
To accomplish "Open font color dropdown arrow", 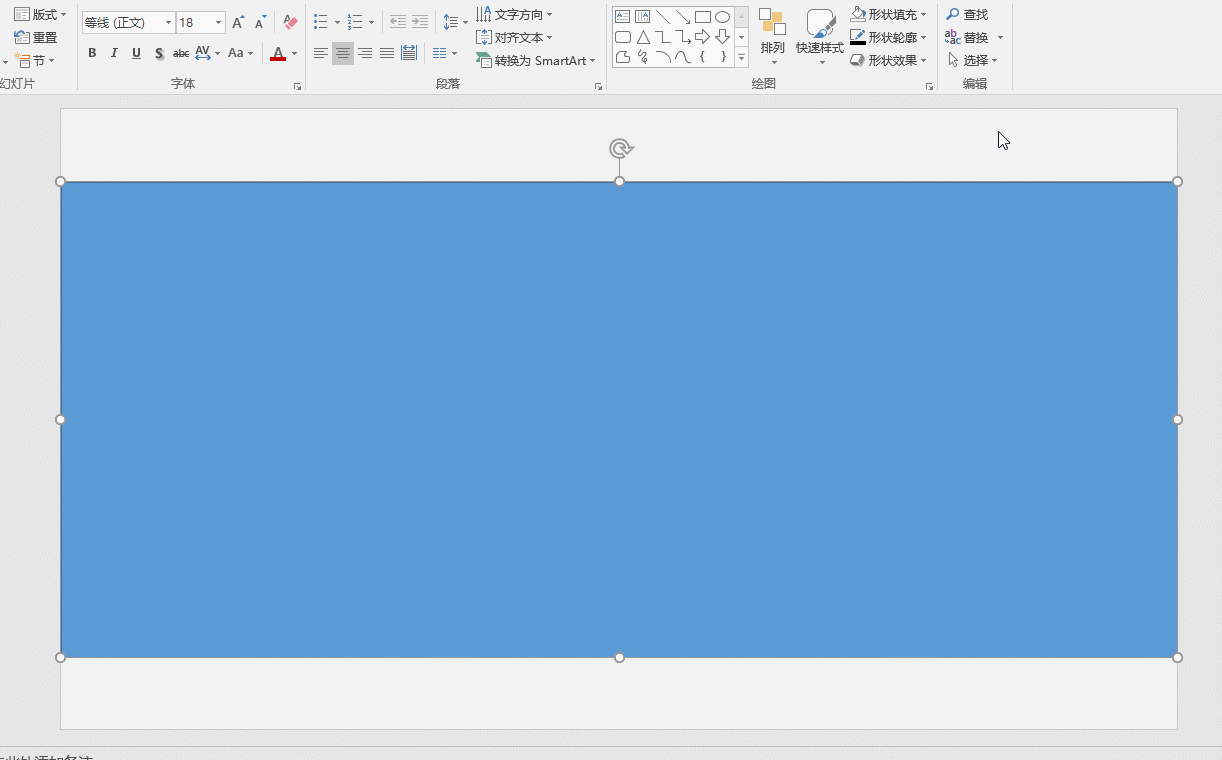I will [295, 53].
